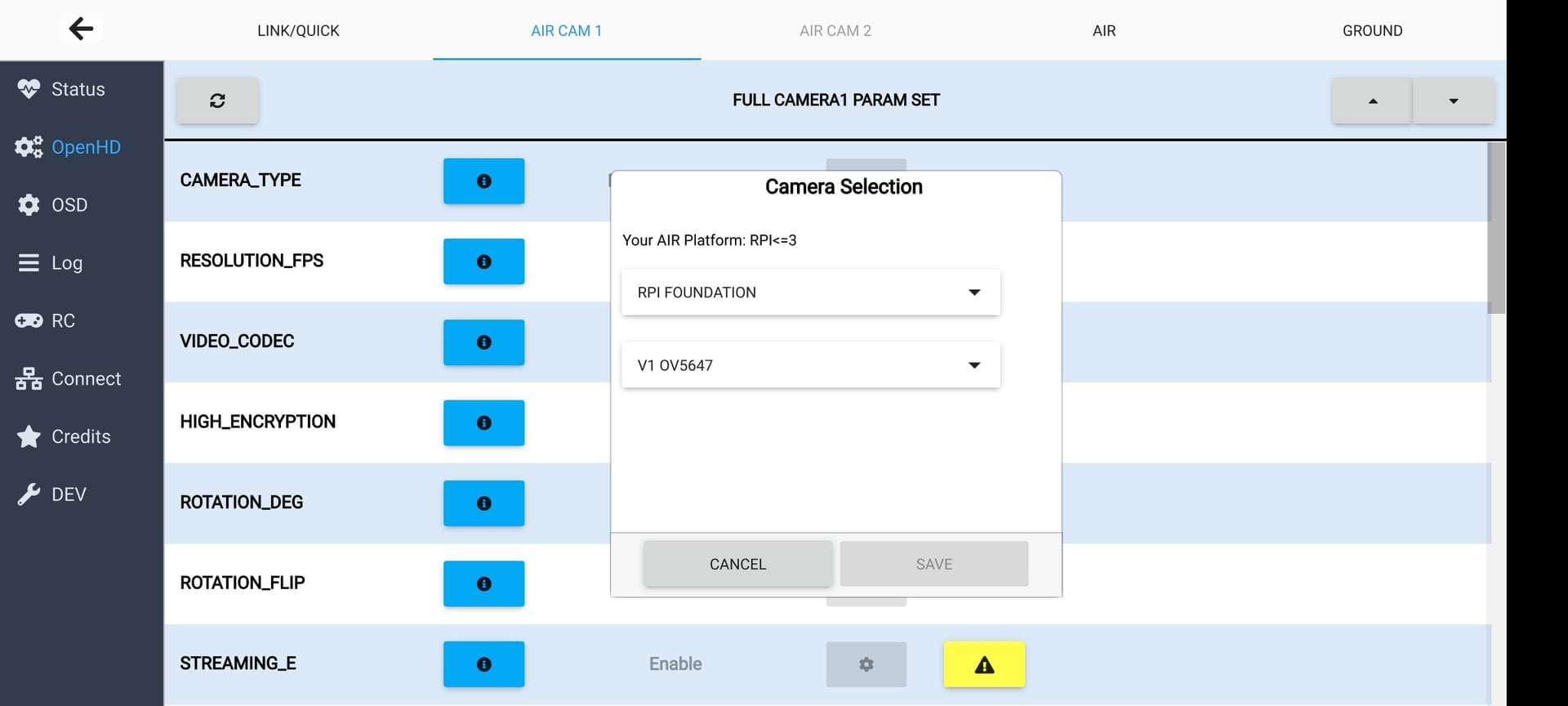Screen dimensions: 1568x706
Task: Open STREAMING_E gear settings button
Action: click(x=866, y=664)
